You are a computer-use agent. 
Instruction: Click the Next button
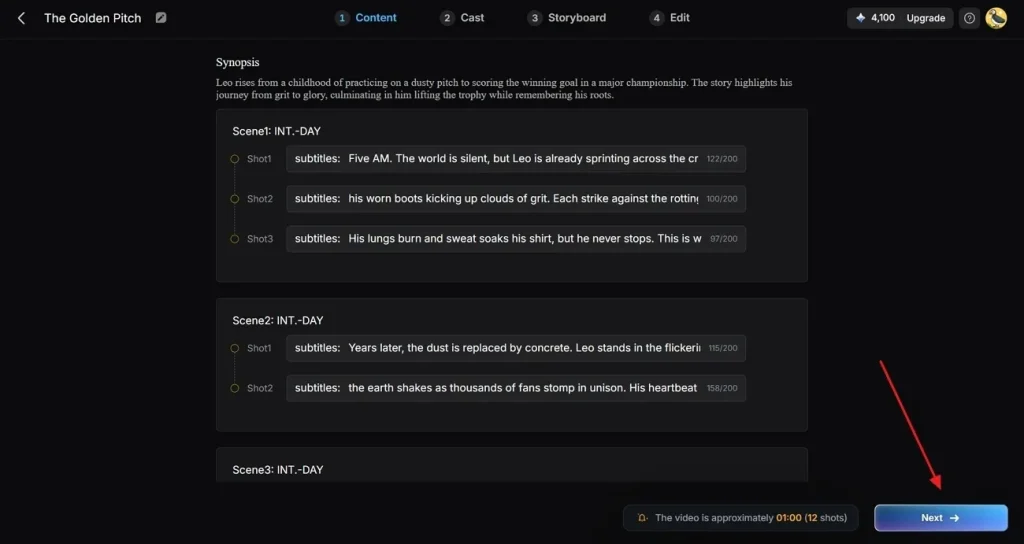tap(940, 517)
